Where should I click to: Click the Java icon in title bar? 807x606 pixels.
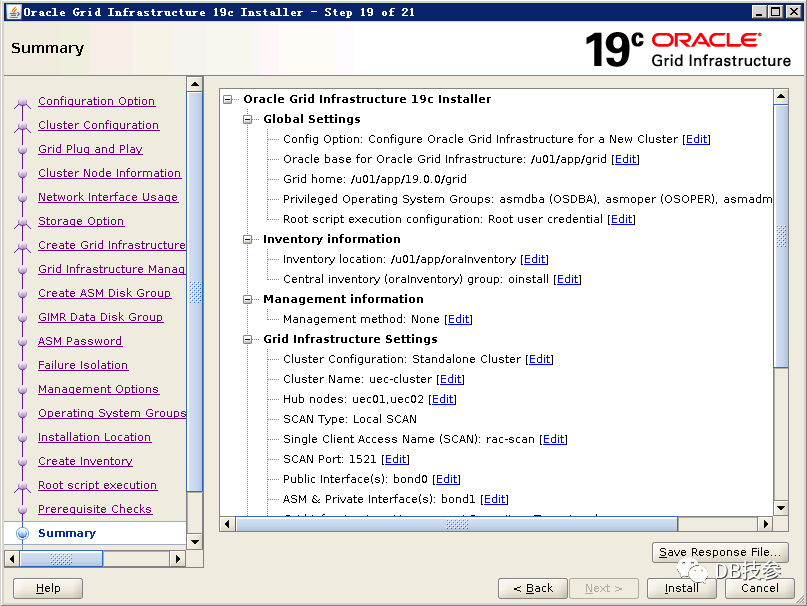click(x=12, y=12)
